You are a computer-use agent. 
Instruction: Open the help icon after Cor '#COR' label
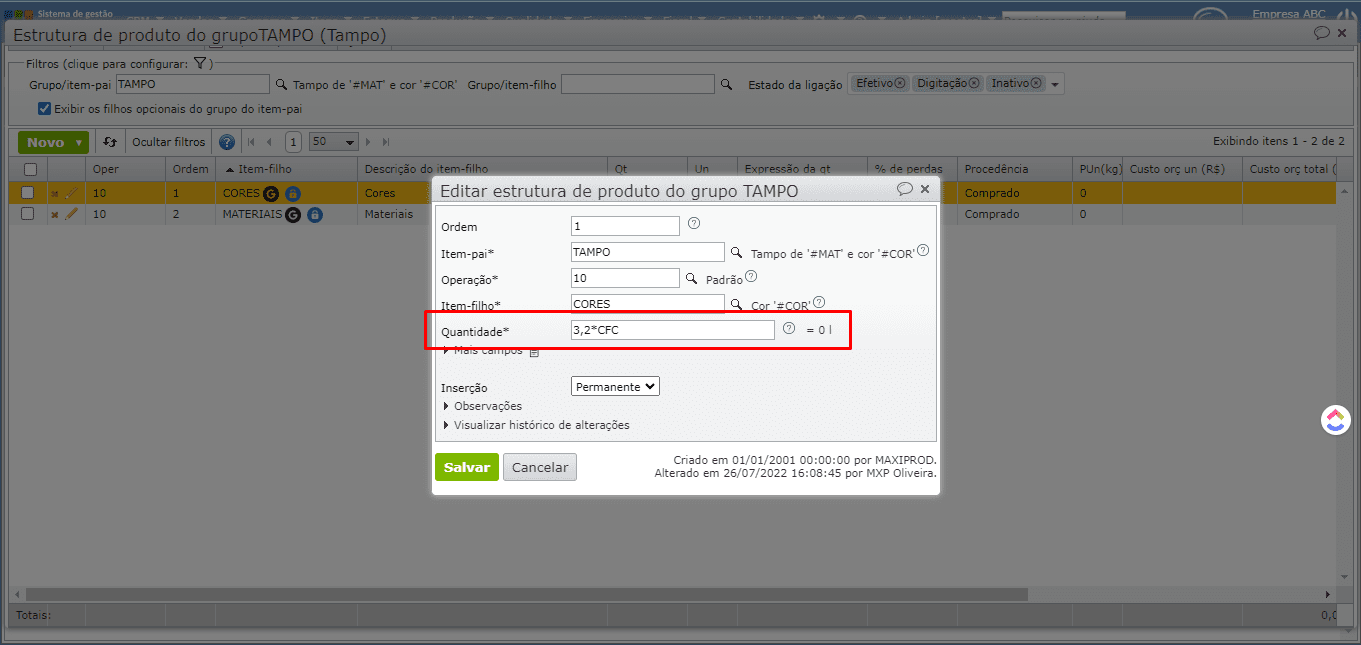819,302
